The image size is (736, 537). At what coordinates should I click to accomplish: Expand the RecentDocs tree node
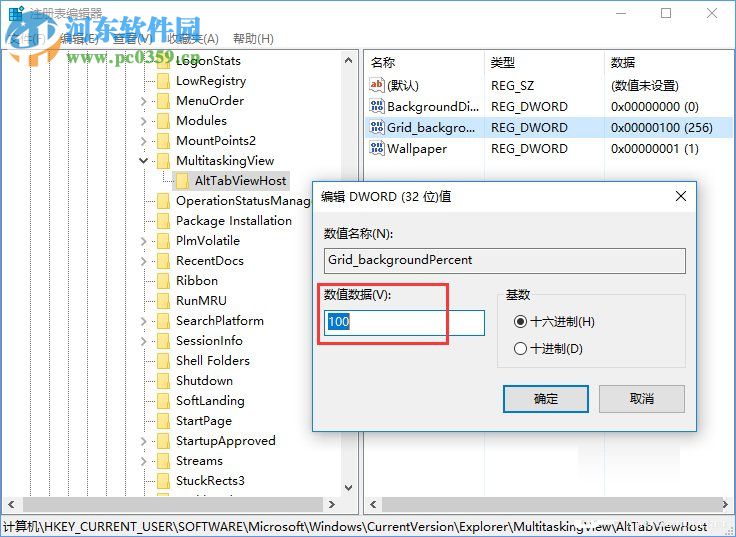pos(144,261)
